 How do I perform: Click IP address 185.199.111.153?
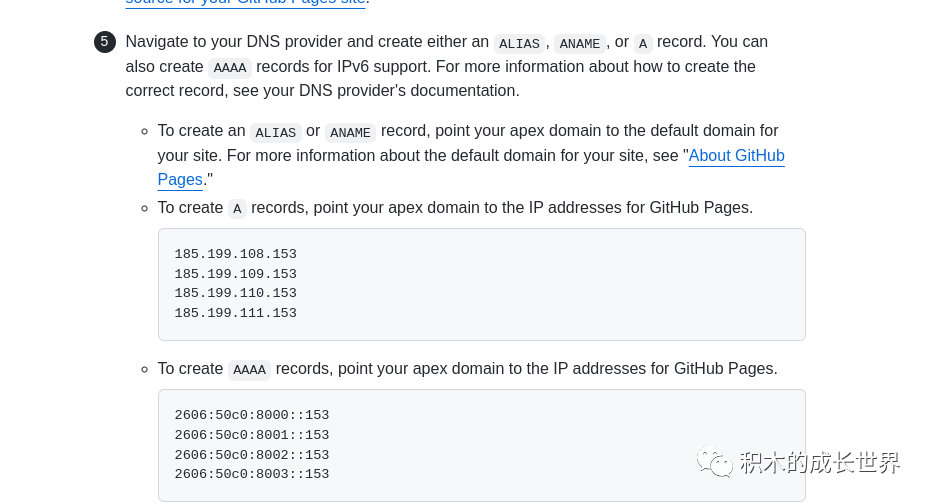(x=236, y=313)
